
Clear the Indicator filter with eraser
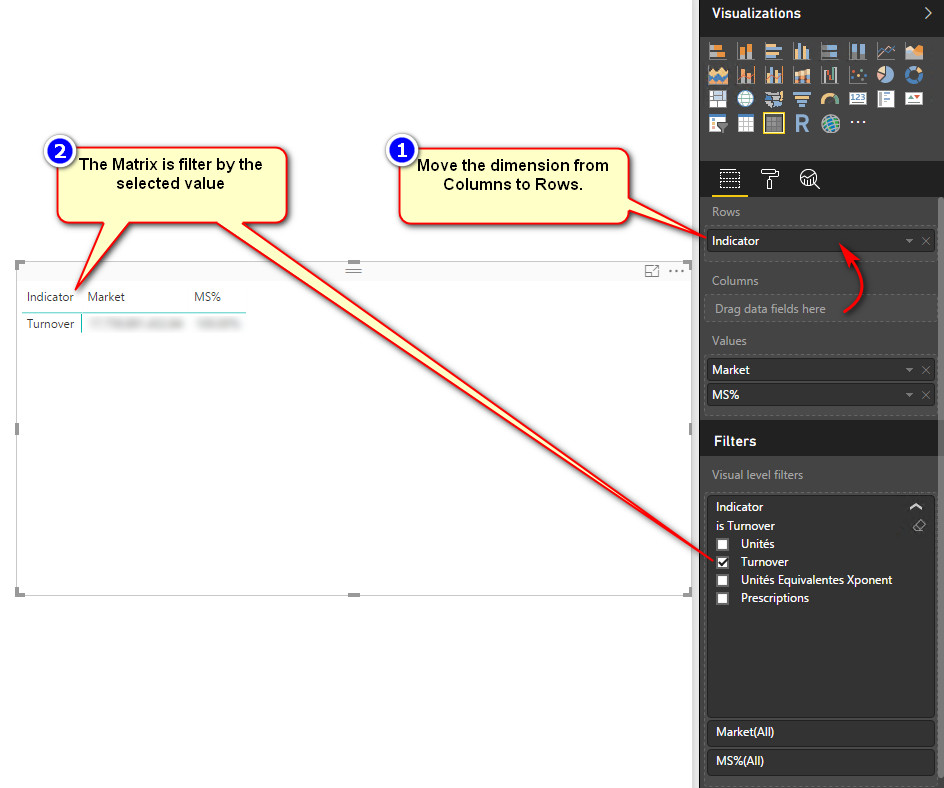pos(919,526)
